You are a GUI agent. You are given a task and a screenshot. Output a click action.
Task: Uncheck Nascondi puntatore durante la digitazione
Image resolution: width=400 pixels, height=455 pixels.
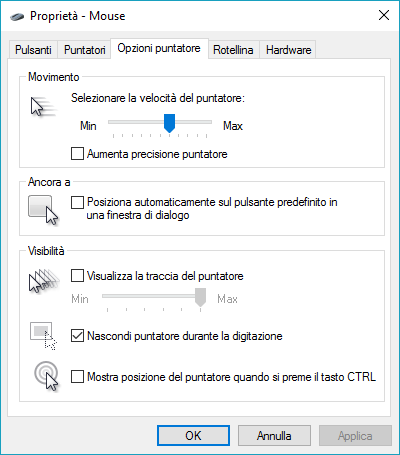click(77, 336)
